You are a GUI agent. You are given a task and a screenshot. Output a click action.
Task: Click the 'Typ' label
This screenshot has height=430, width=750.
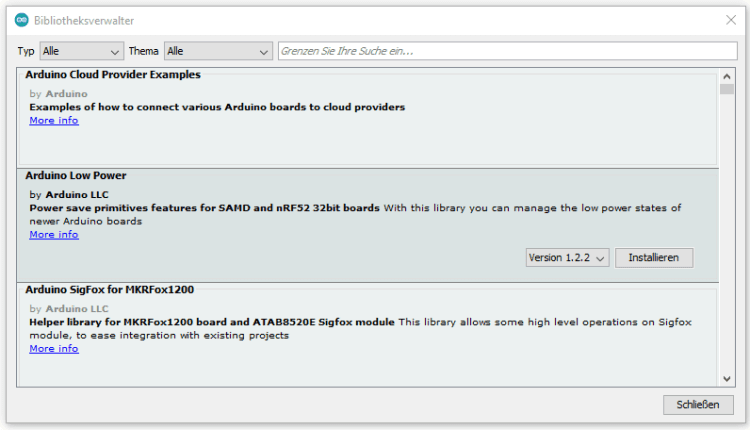(x=26, y=51)
